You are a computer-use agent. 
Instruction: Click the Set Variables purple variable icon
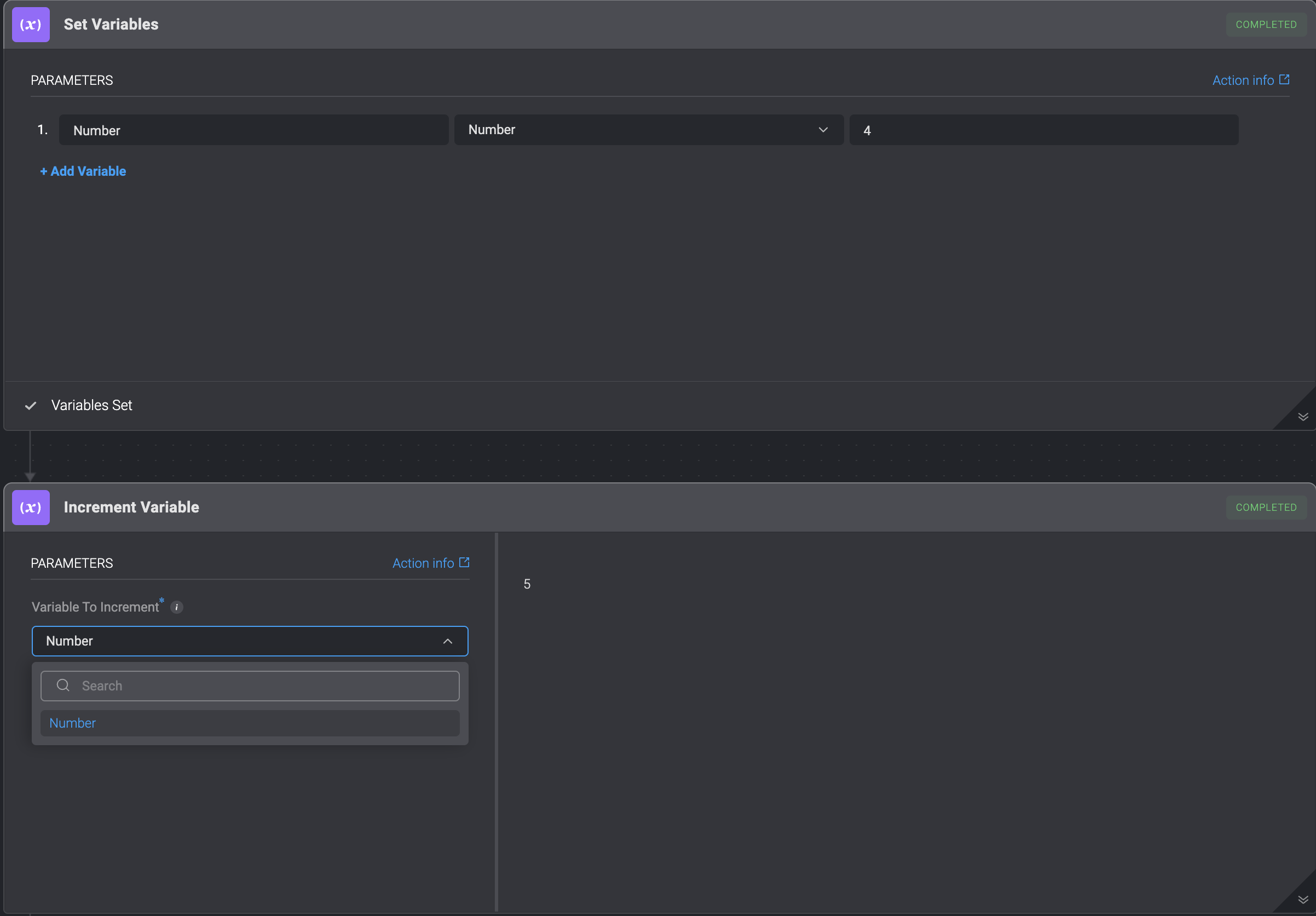31,25
